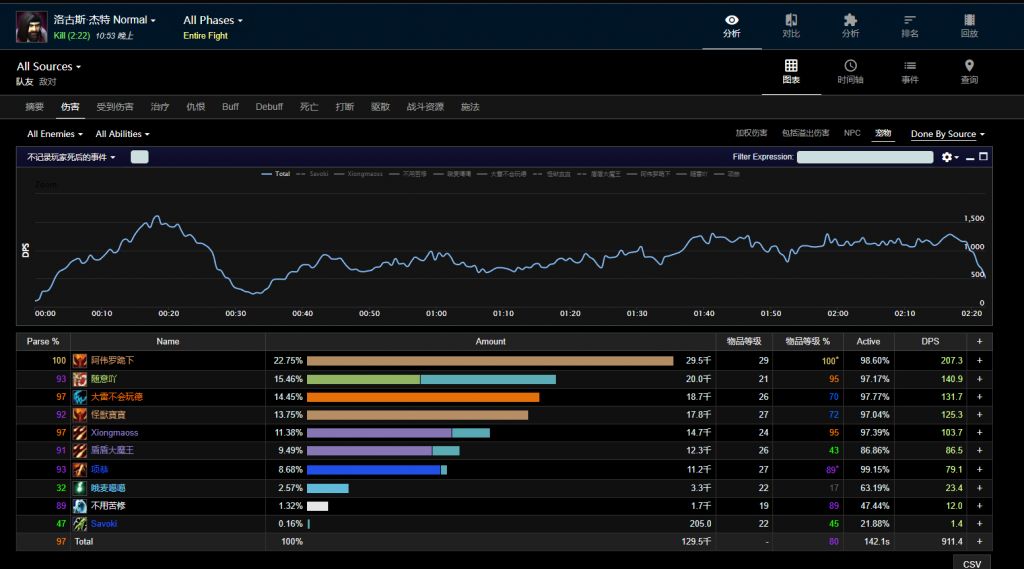Viewport: 1024px width, 569px height.
Task: Toggle the 宠物 pets option
Action: click(x=882, y=133)
